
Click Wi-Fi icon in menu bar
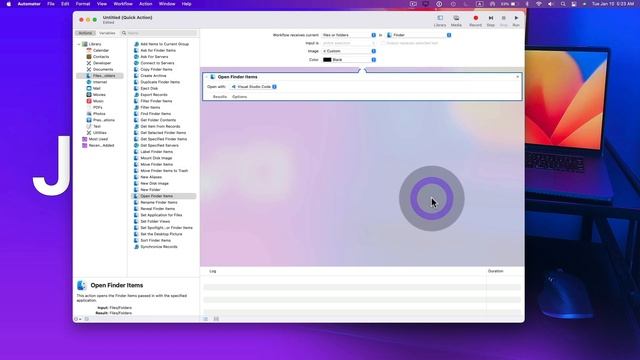click(538, 4)
